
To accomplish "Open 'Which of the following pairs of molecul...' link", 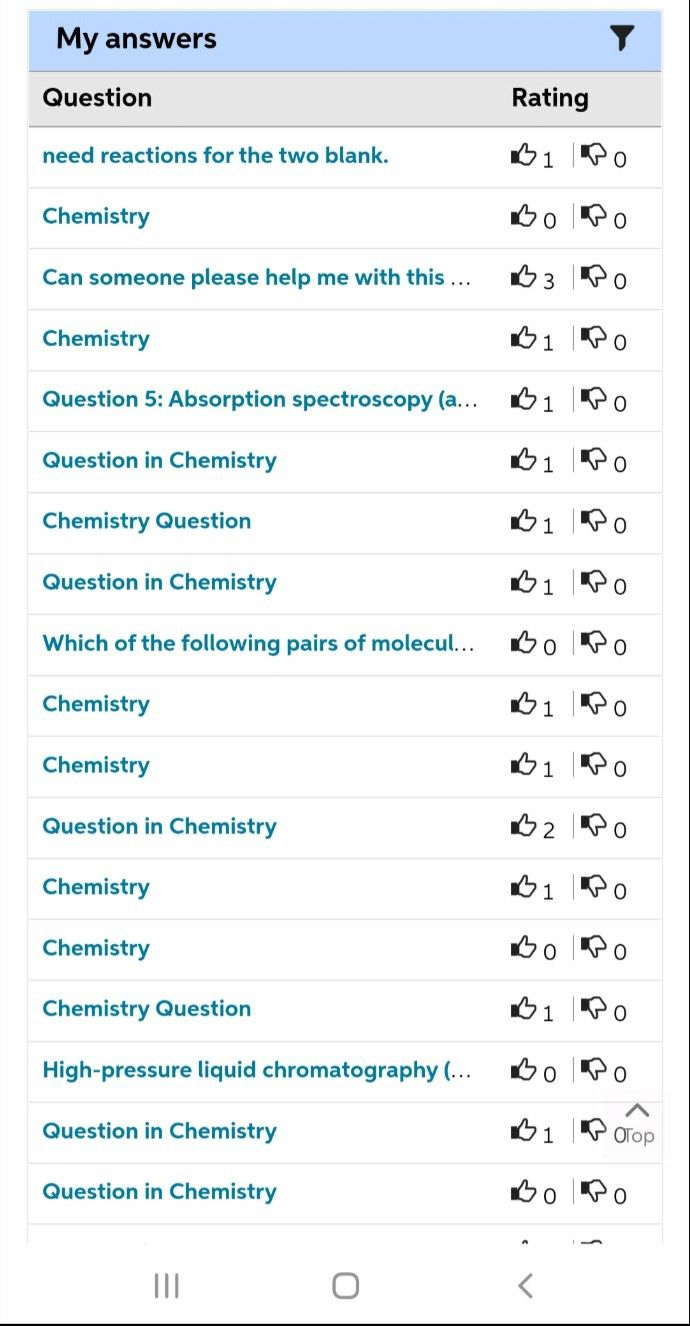I will (258, 643).
